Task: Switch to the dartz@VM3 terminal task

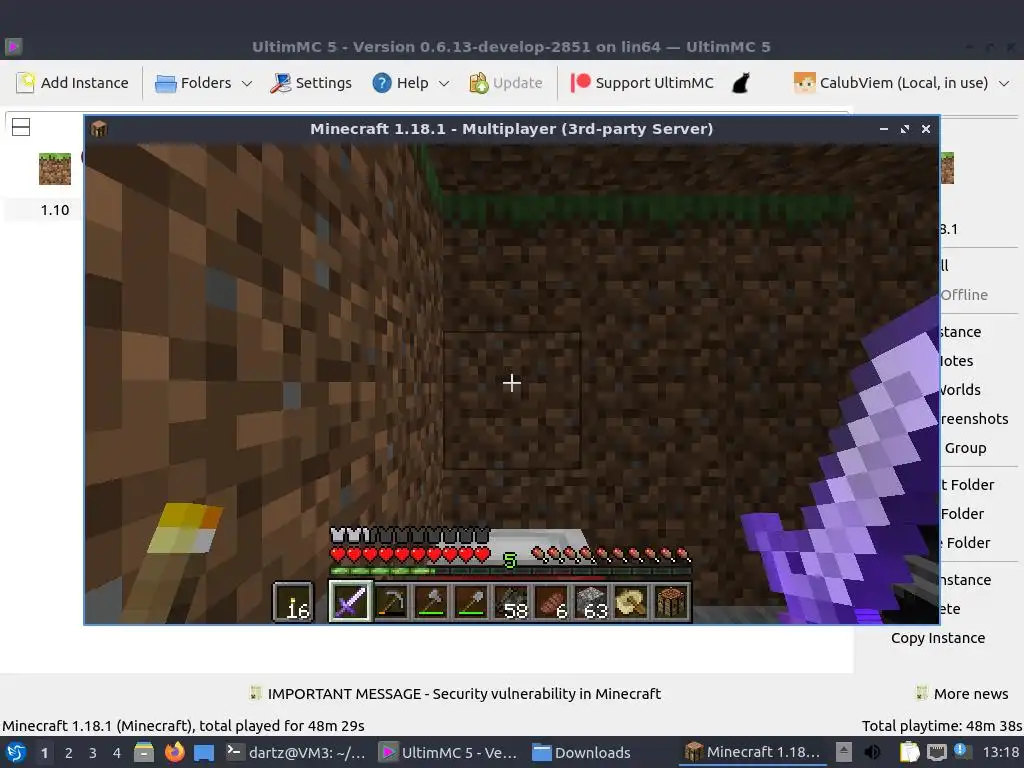Action: pos(296,752)
